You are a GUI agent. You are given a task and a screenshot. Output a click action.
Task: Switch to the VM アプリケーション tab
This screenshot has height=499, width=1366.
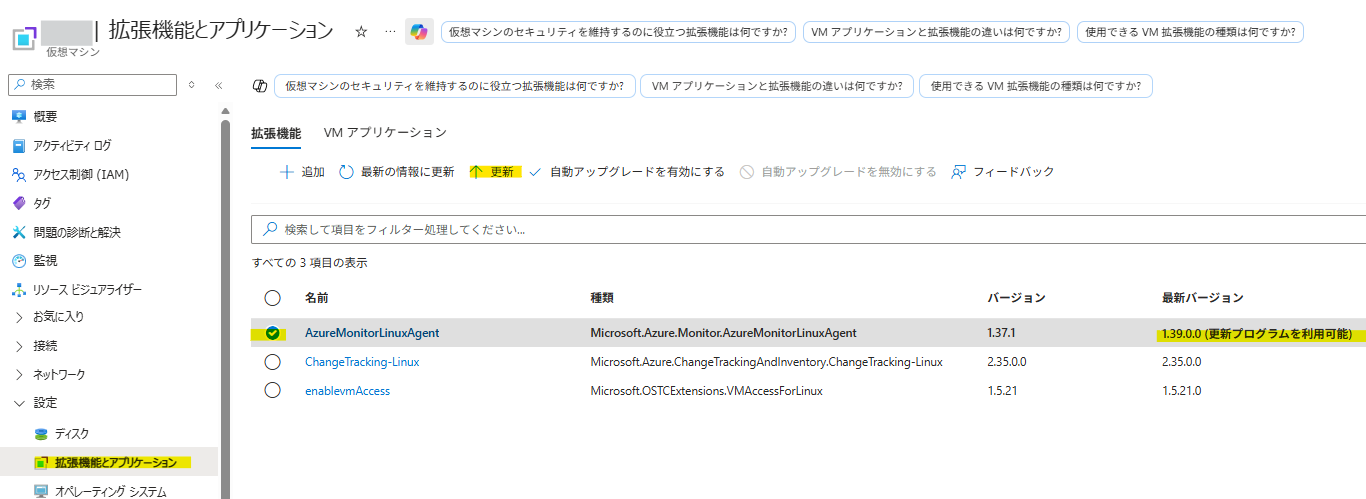[385, 132]
